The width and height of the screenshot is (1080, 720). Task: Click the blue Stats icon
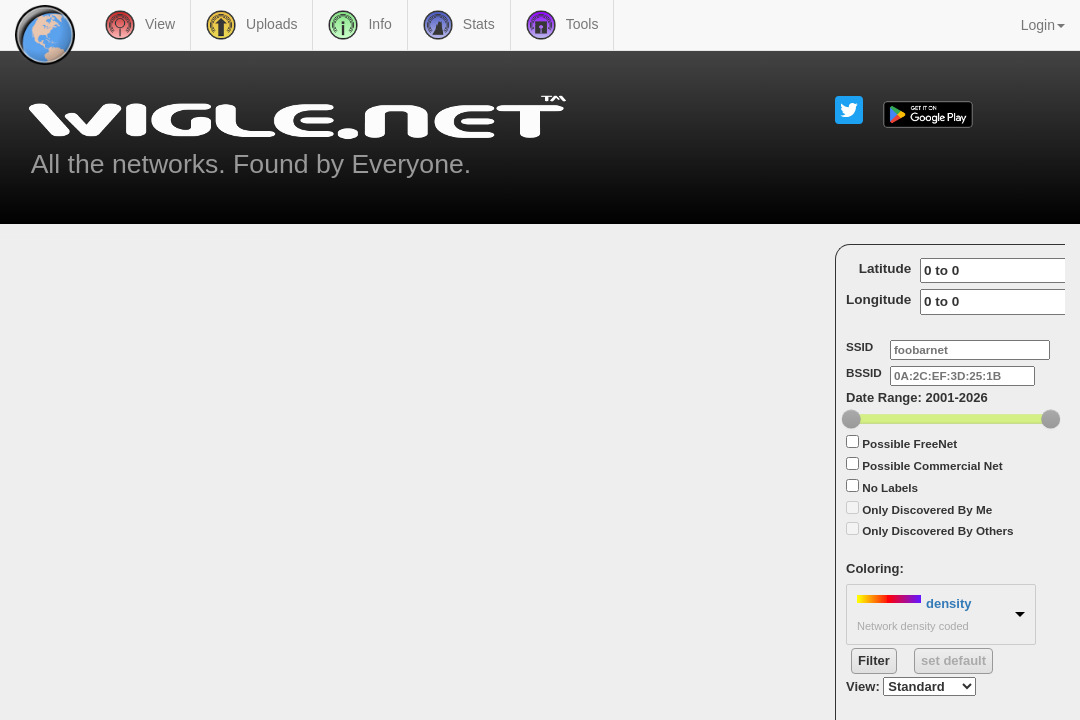(438, 25)
